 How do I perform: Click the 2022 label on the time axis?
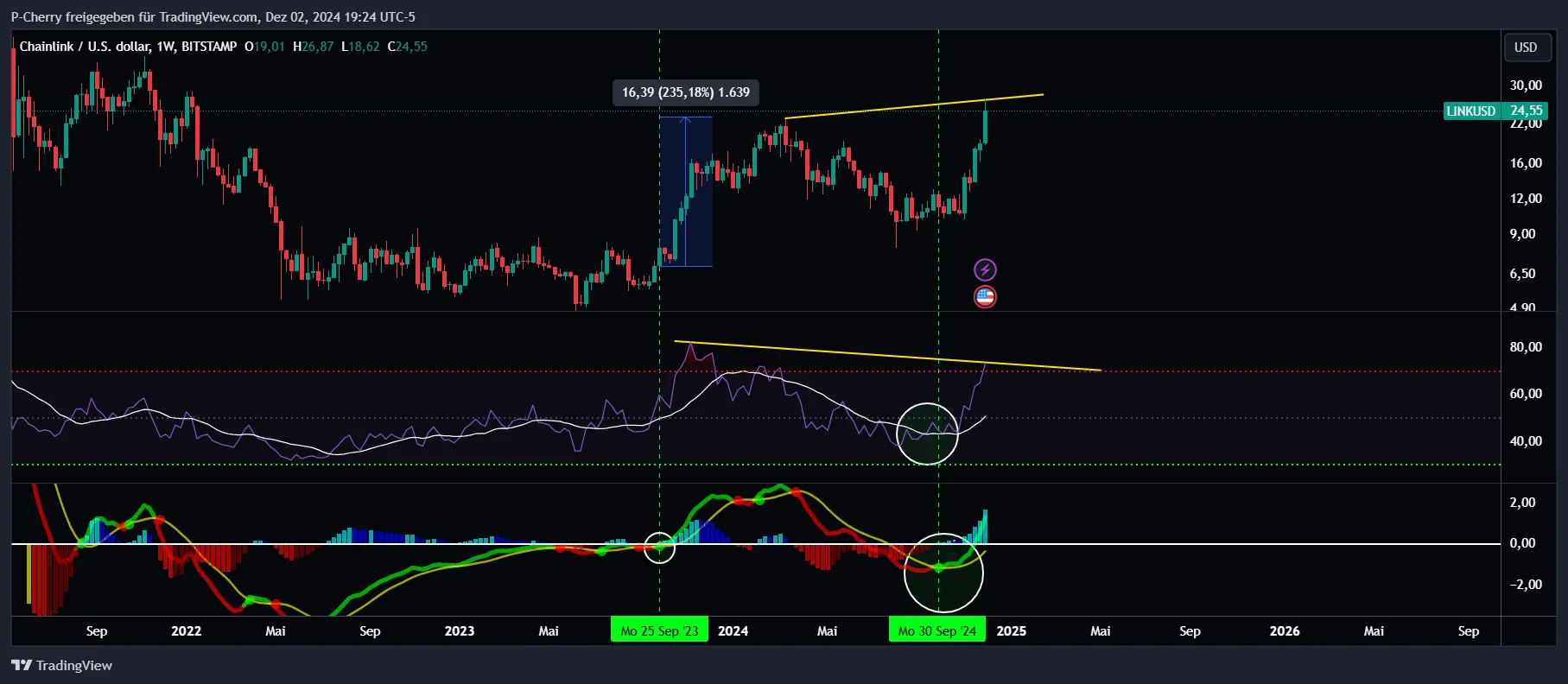click(186, 630)
